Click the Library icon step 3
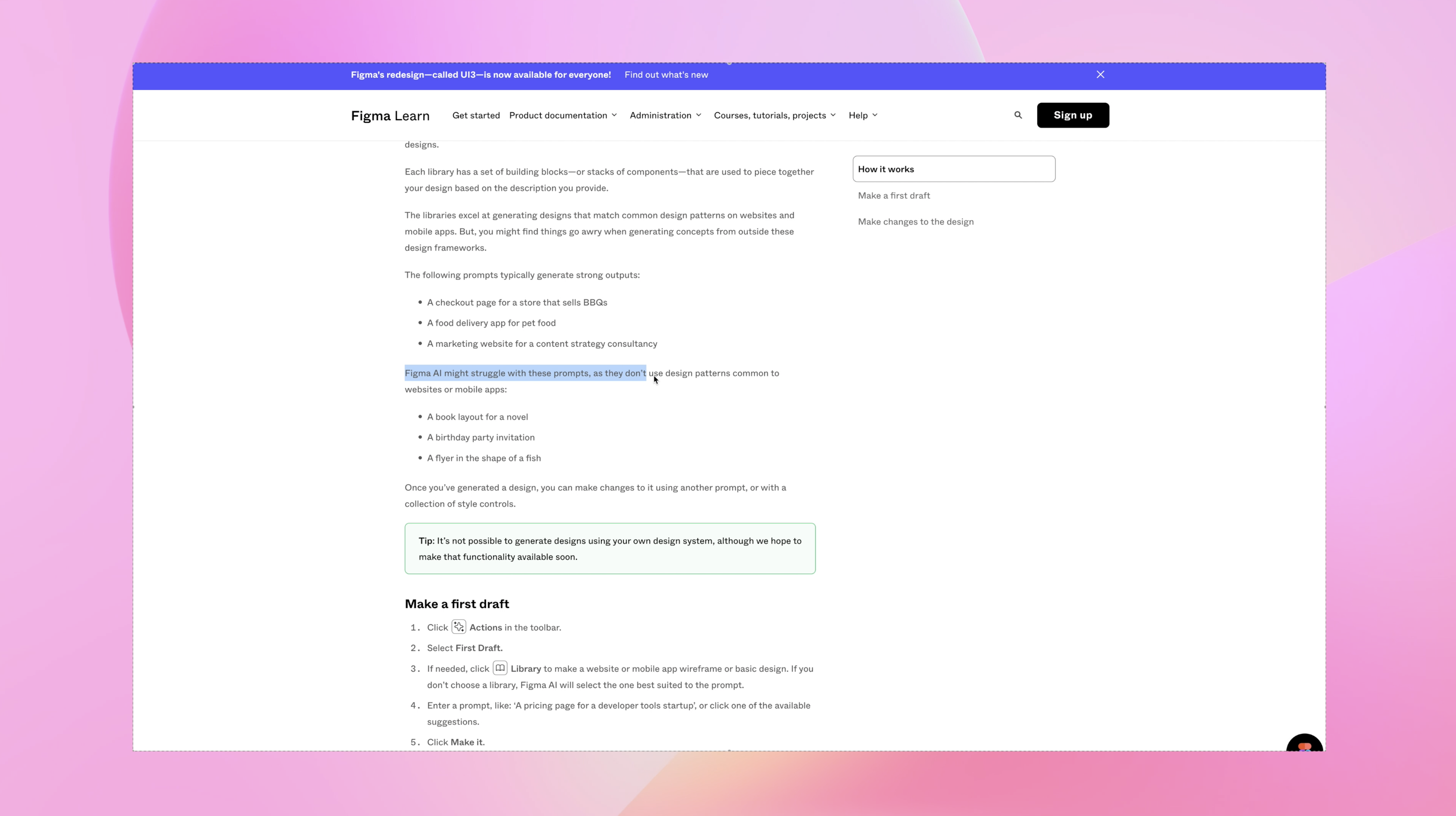 [499, 668]
